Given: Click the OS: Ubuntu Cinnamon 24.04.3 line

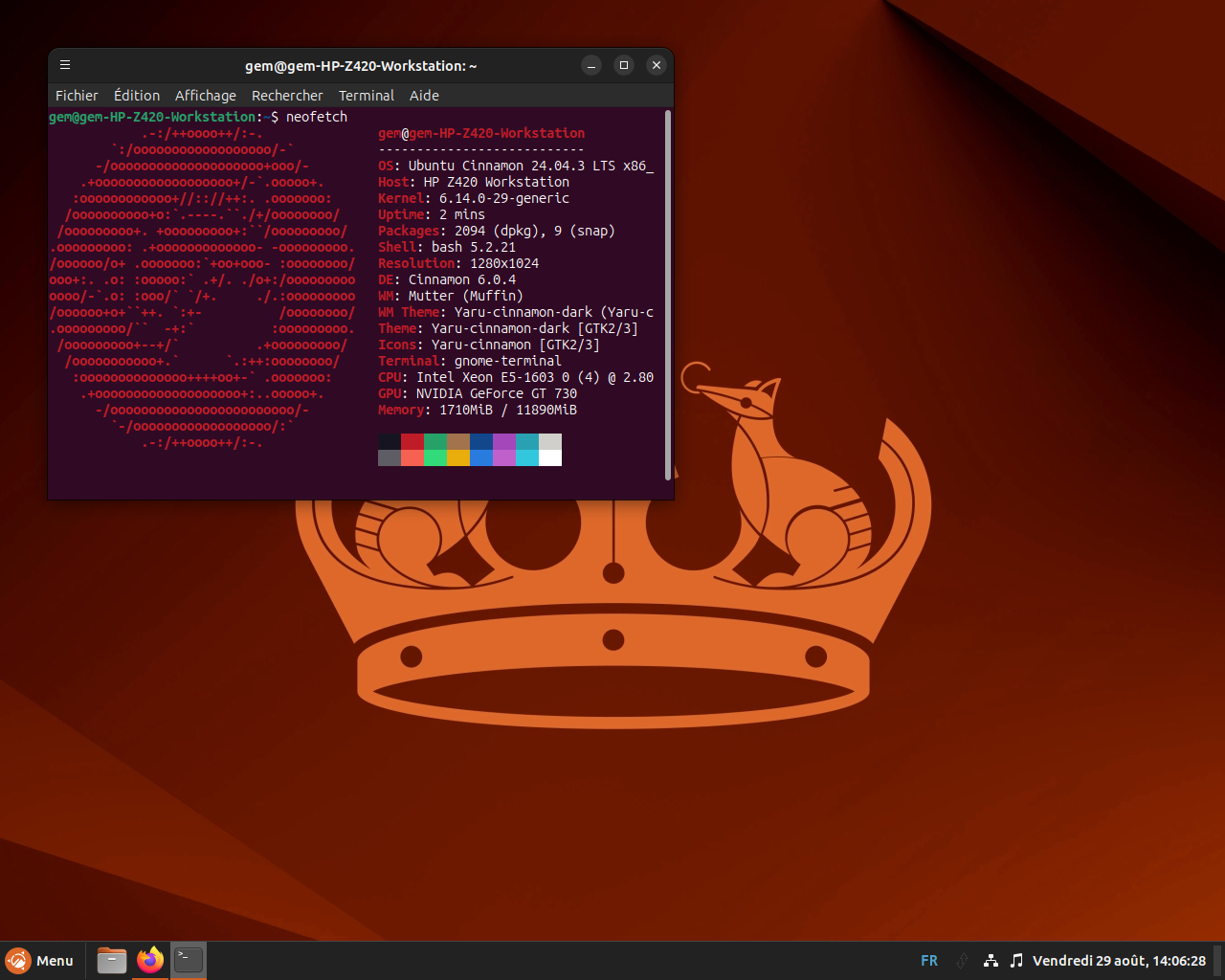Looking at the screenshot, I should [x=516, y=166].
